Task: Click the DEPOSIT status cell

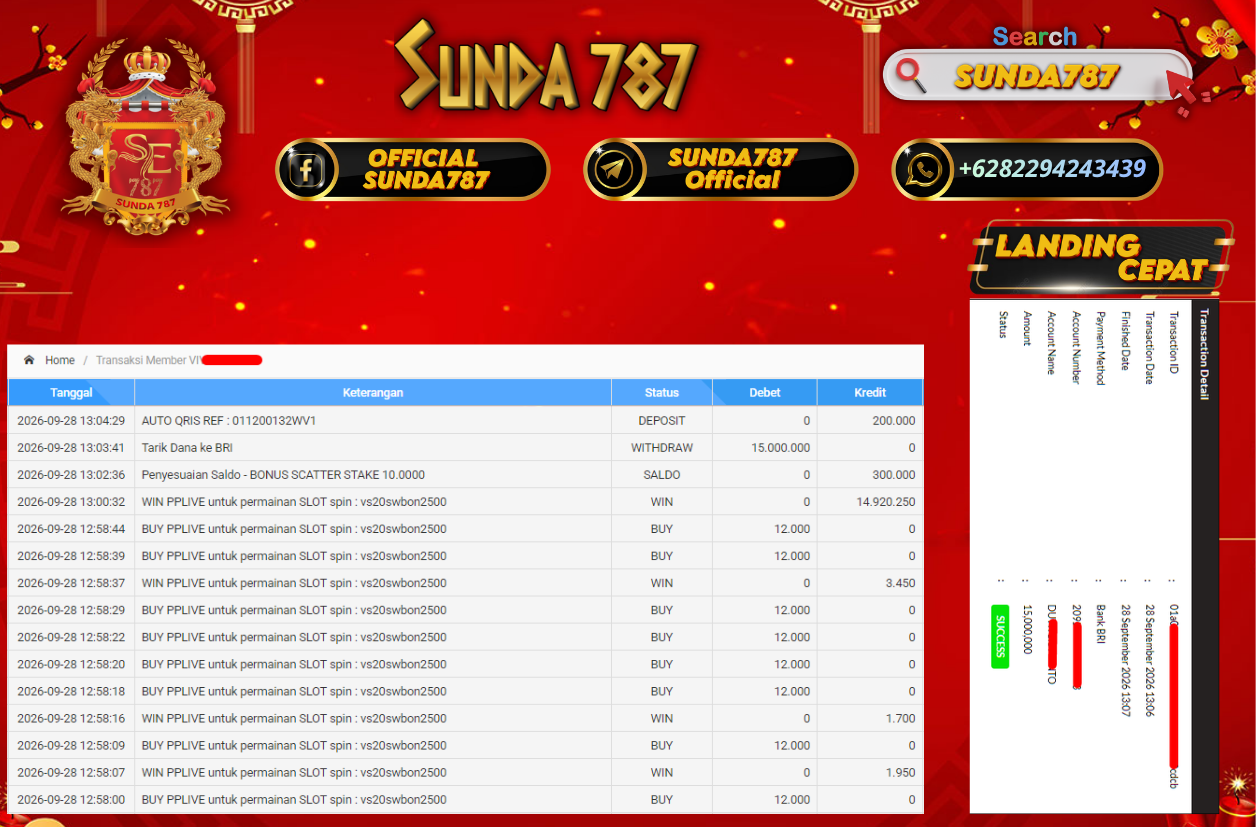Action: coord(662,421)
